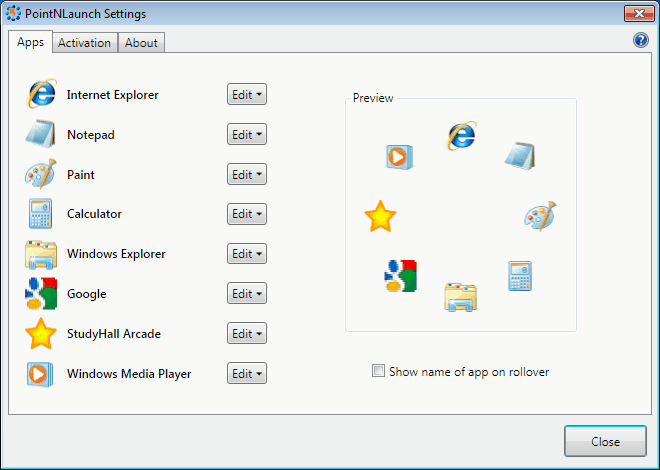Select the Media Player icon in the Preview

click(399, 157)
